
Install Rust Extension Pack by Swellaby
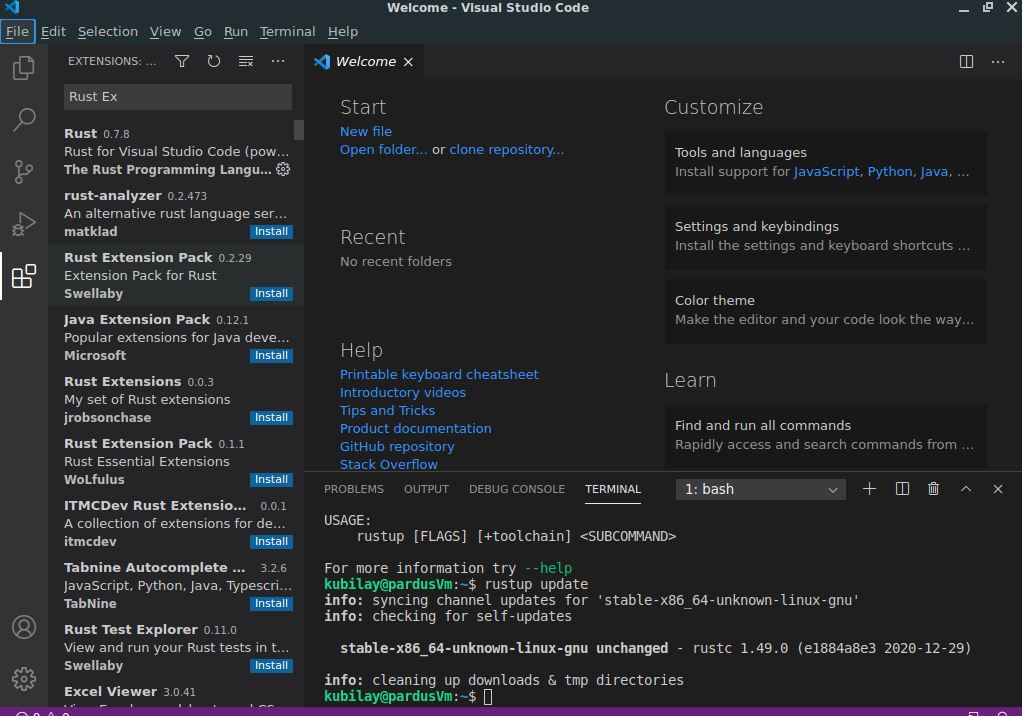(x=271, y=294)
